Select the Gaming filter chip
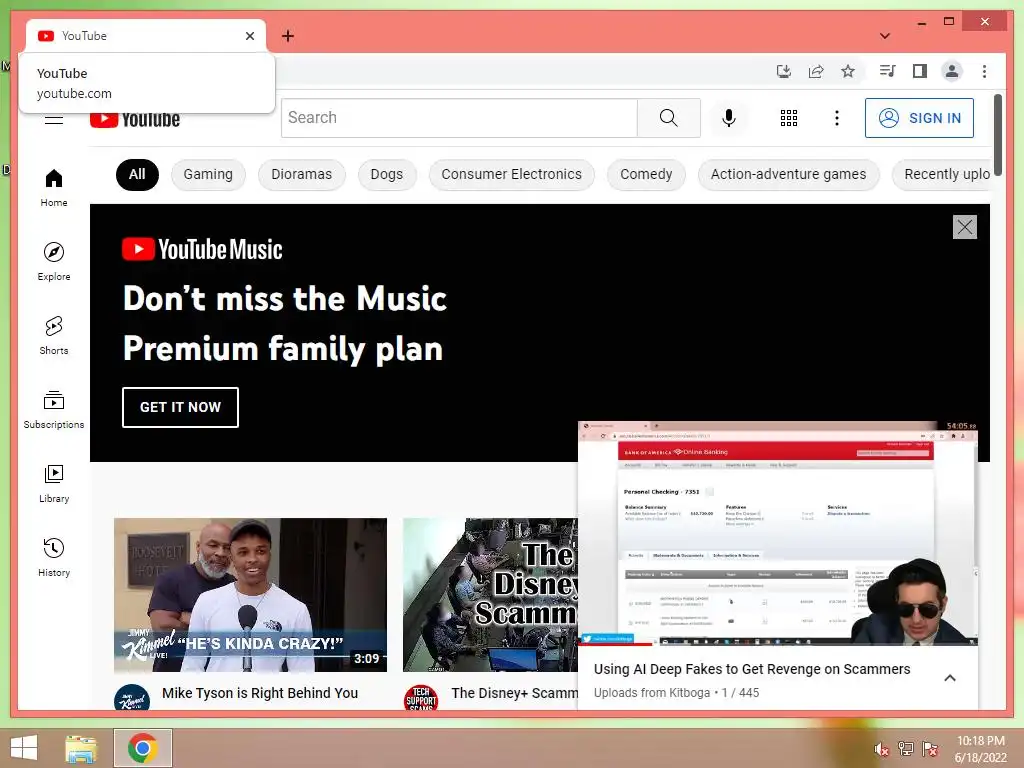1024x768 pixels. point(208,174)
